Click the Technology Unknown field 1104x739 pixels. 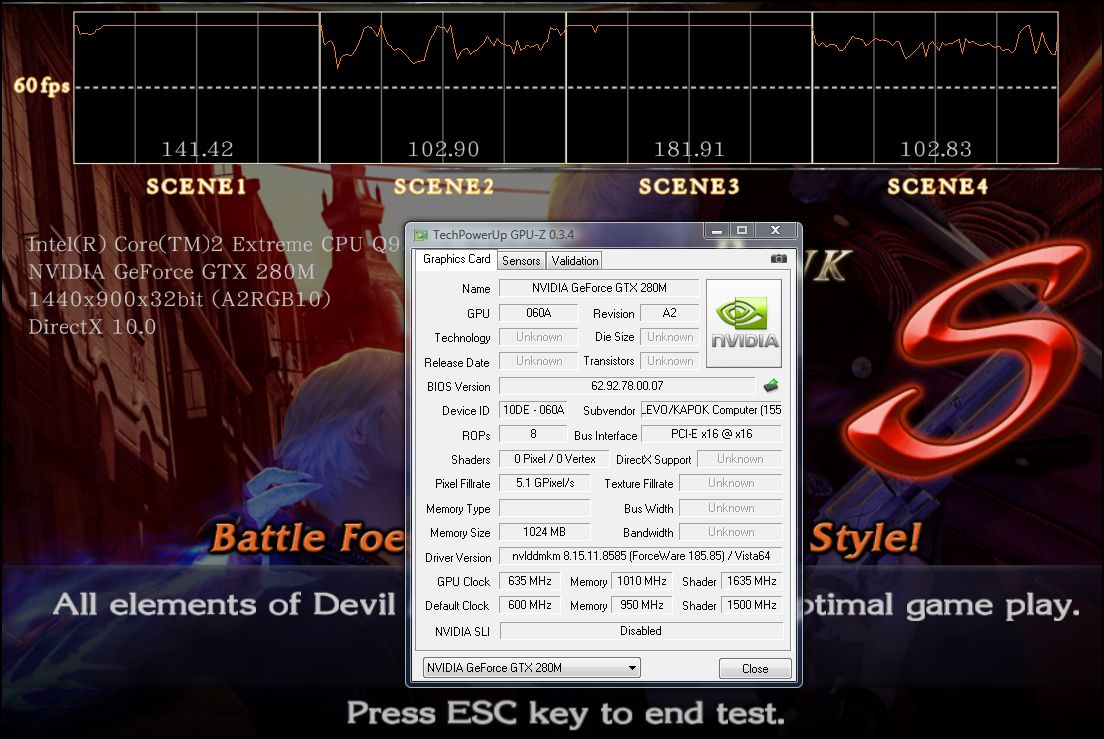(x=539, y=337)
